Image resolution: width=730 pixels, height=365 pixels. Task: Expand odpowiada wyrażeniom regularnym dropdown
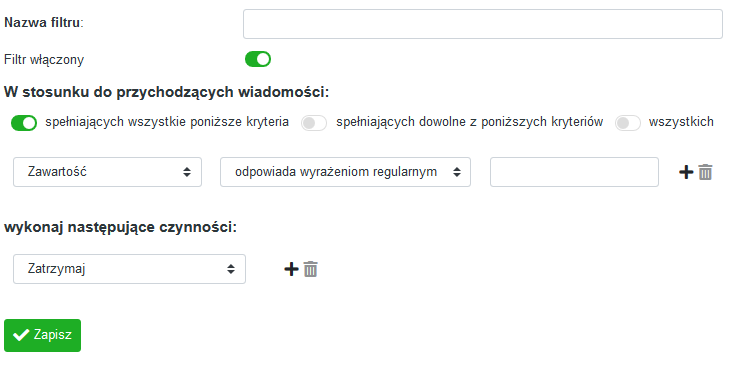(x=345, y=172)
